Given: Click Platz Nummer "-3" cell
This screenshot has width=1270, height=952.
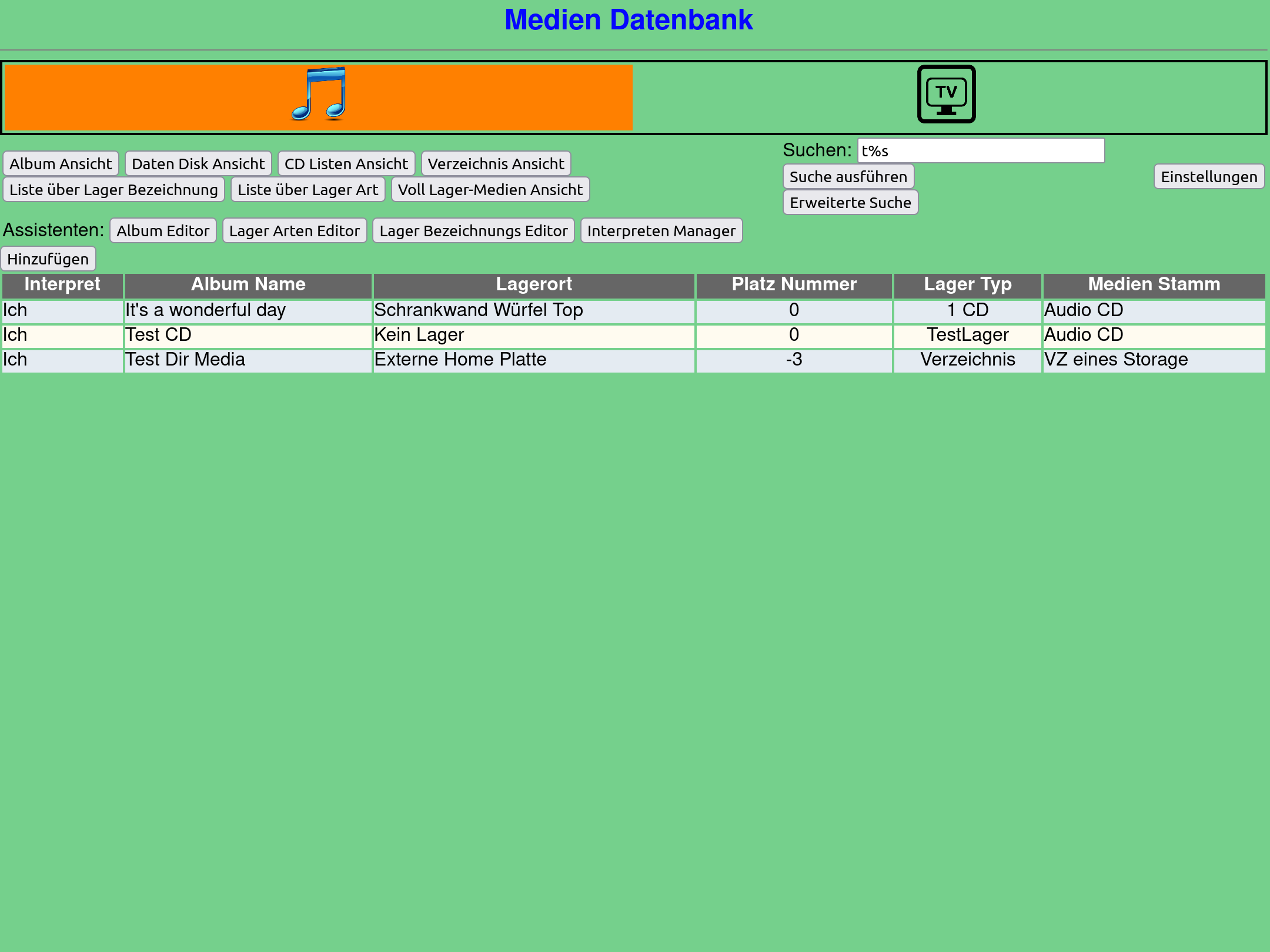Looking at the screenshot, I should tap(794, 360).
